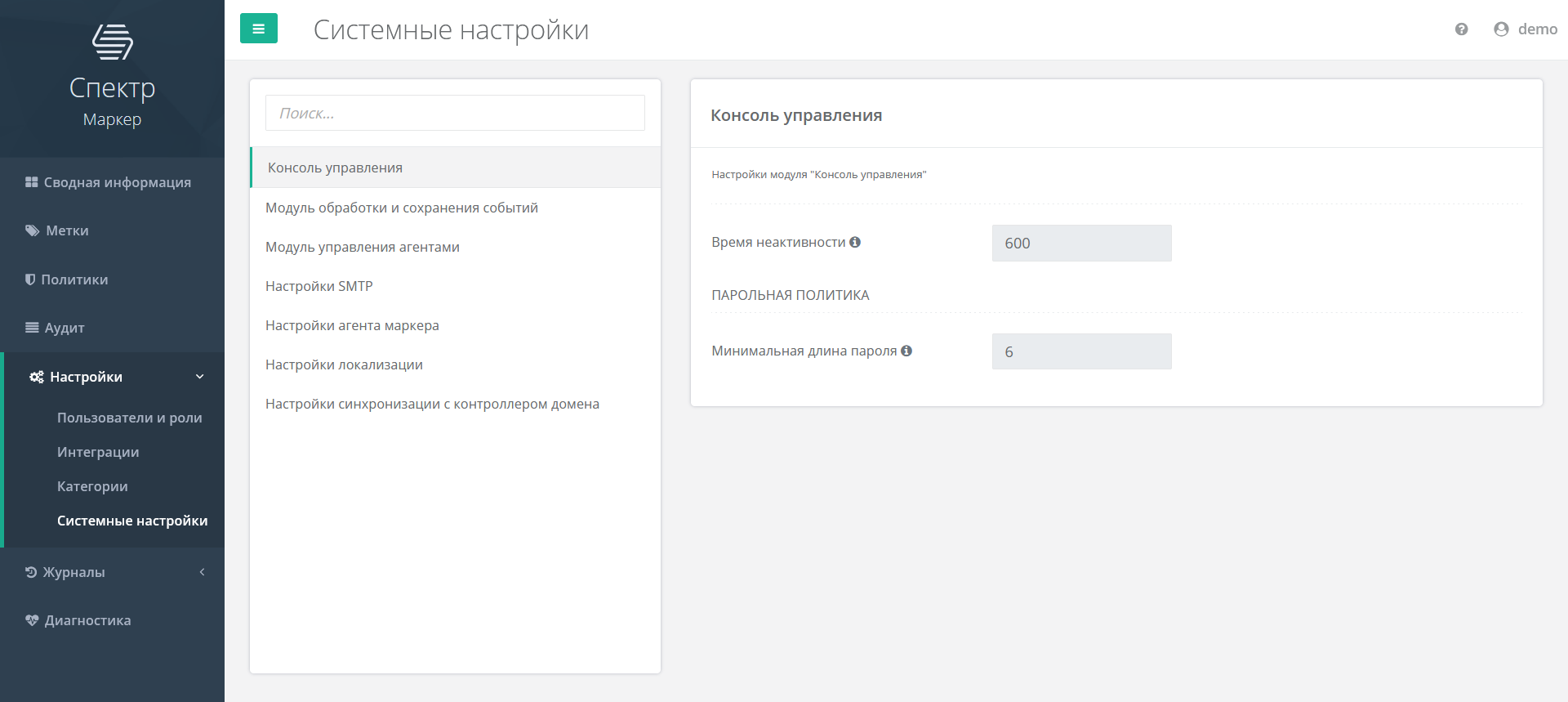
Task: Select Настройки SMTP in the settings list
Action: coord(319,286)
